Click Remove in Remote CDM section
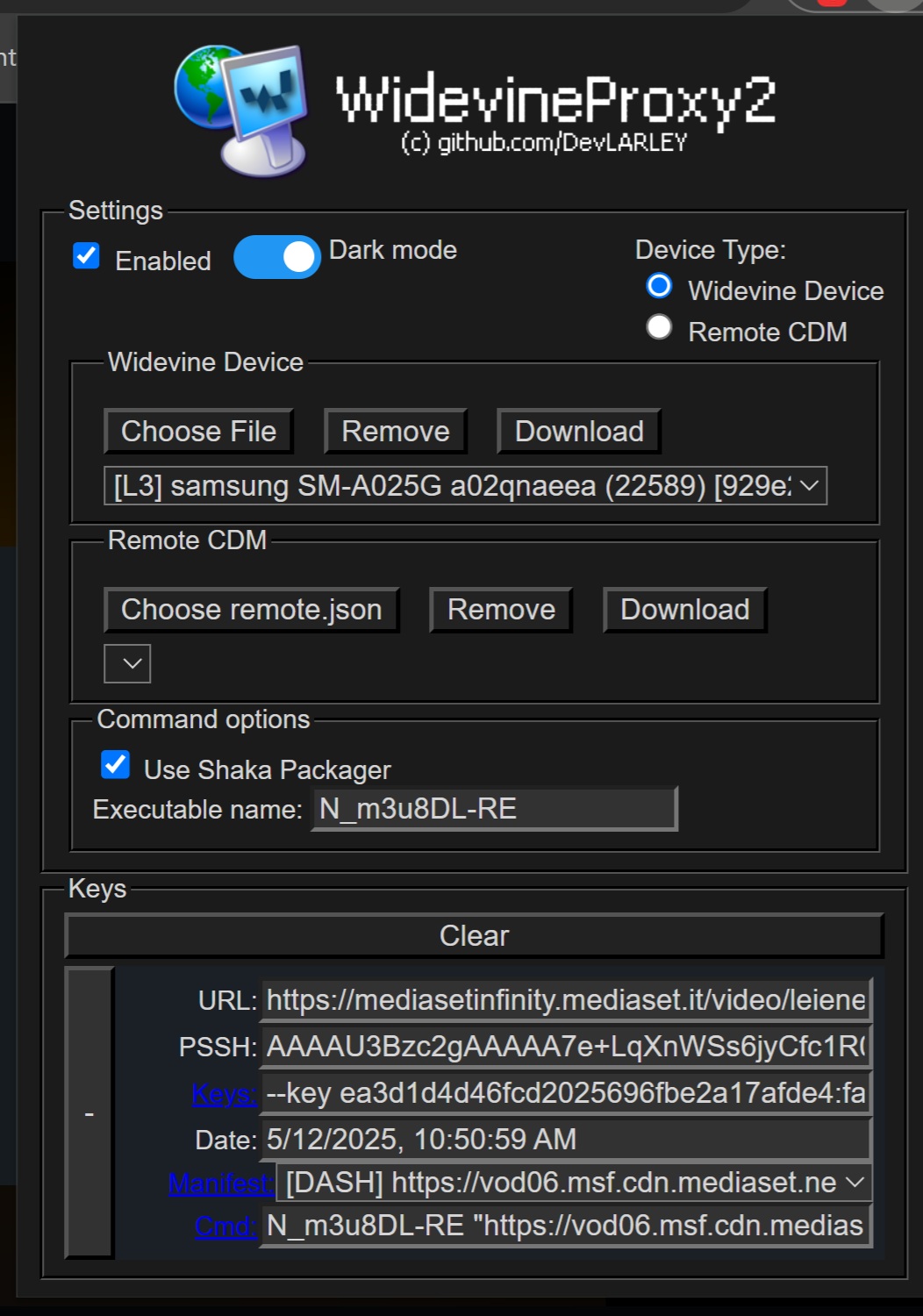Viewport: 923px width, 1316px height. (x=501, y=610)
